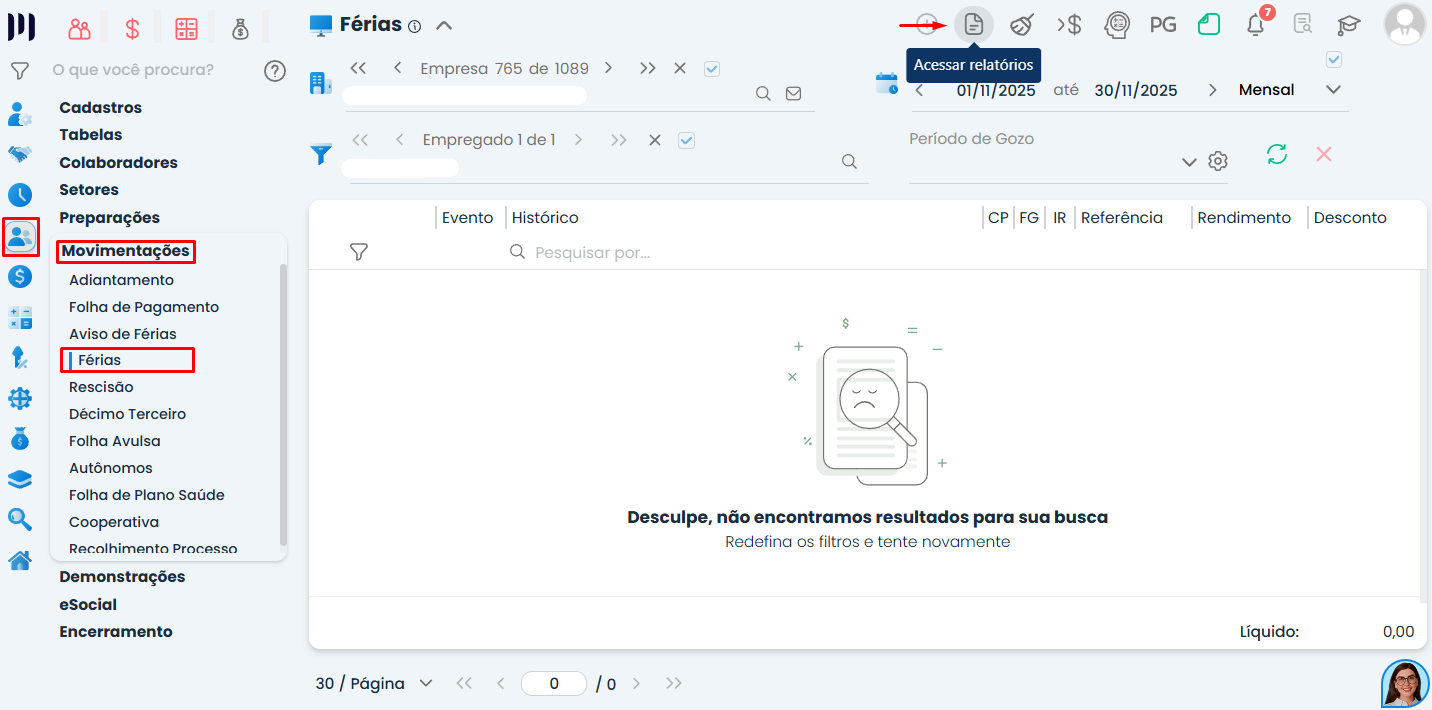Go to the sidebar home icon
The width and height of the screenshot is (1432, 710).
coord(20,560)
